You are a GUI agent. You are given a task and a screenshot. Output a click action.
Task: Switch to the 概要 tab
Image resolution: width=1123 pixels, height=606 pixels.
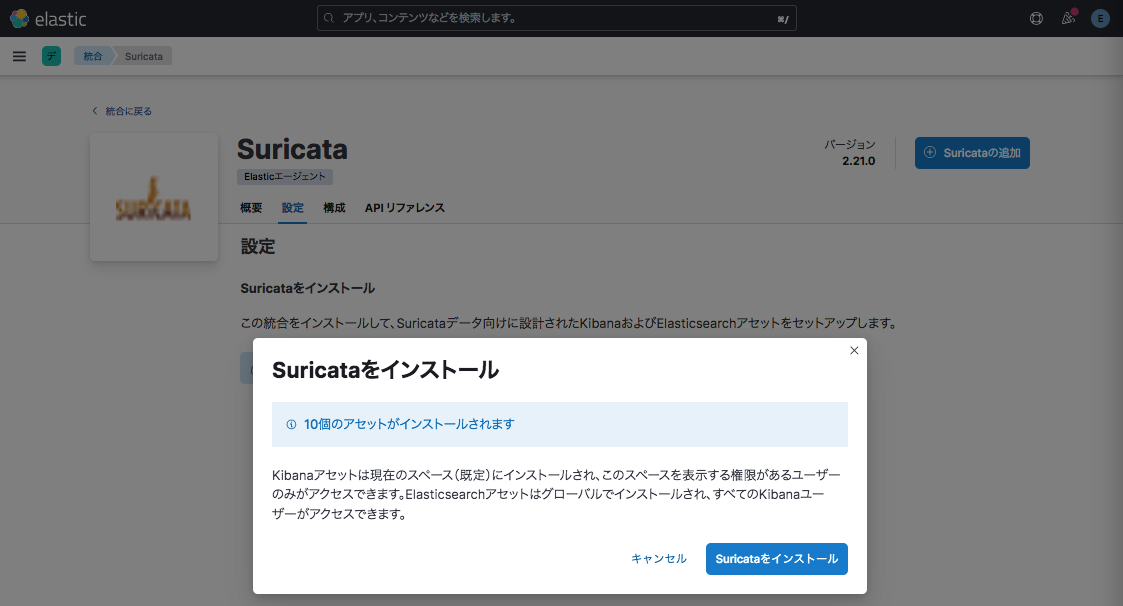pyautogui.click(x=251, y=208)
